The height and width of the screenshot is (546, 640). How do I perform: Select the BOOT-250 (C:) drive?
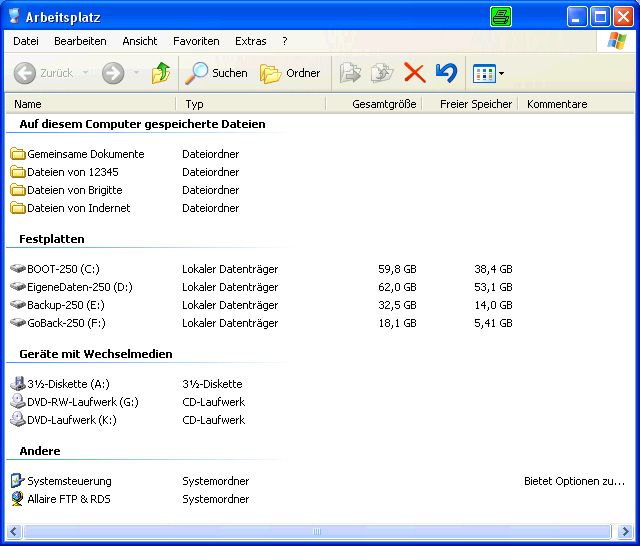pyautogui.click(x=63, y=269)
